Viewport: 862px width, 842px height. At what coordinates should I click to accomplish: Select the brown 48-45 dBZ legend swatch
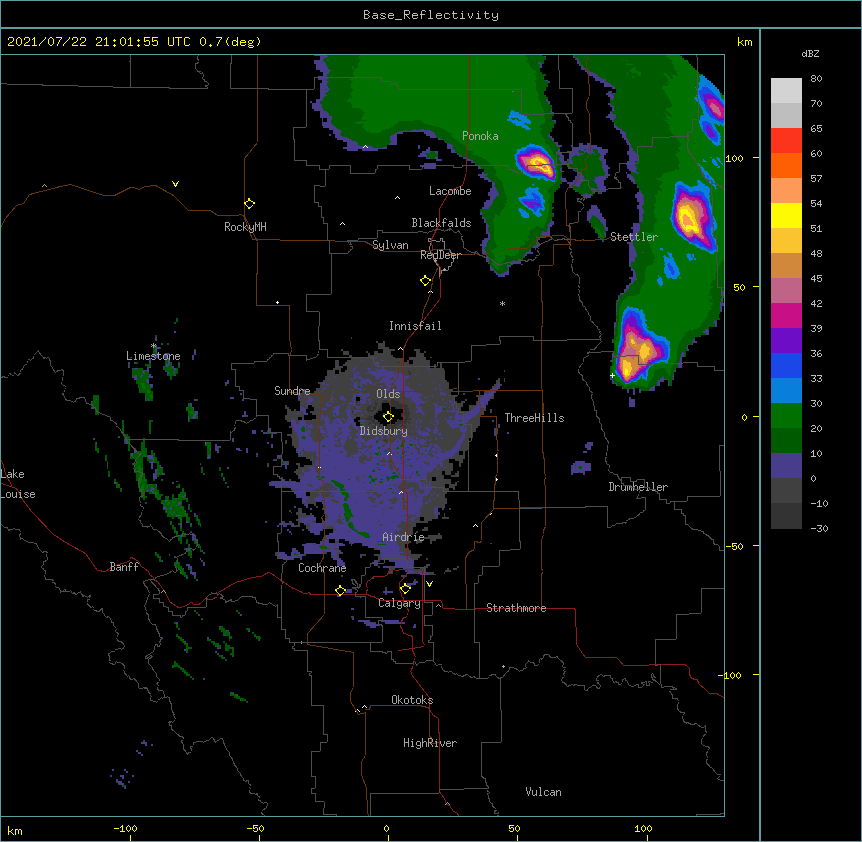(x=786, y=265)
